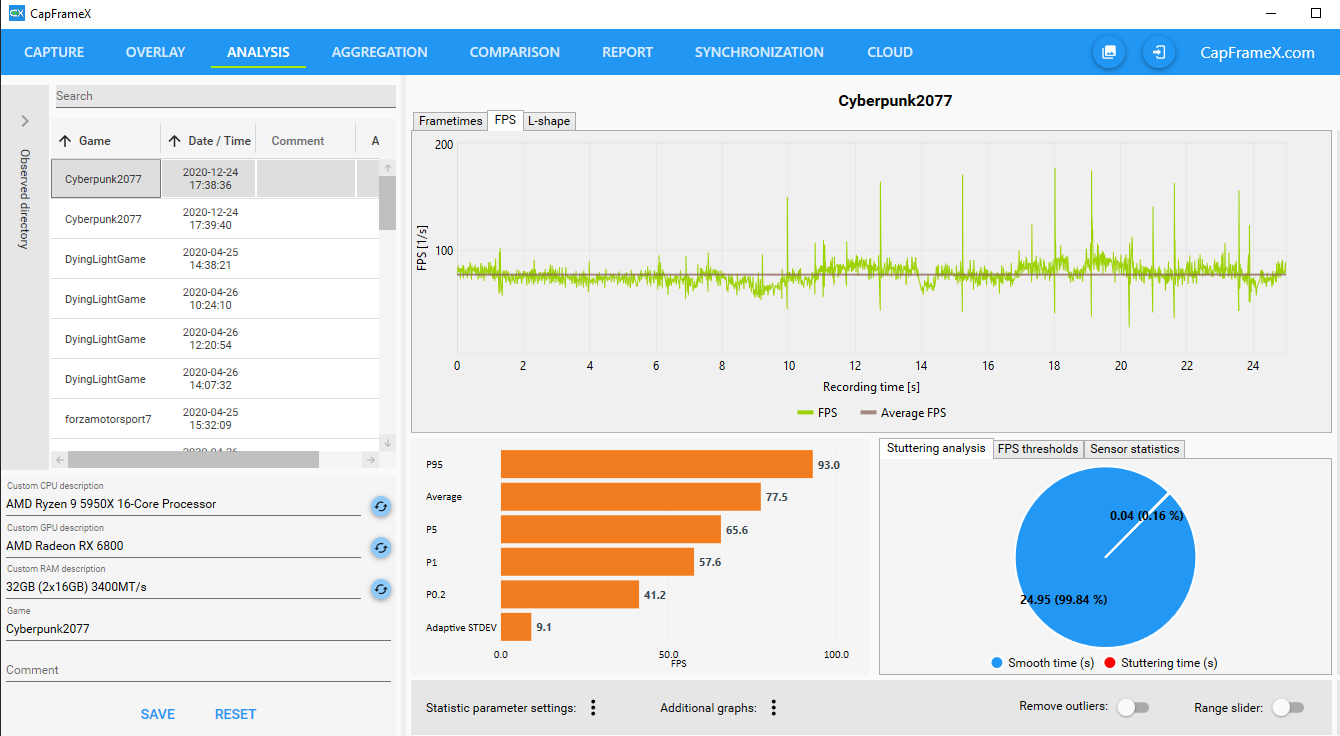Go to the CLOUD tab

pyautogui.click(x=890, y=52)
